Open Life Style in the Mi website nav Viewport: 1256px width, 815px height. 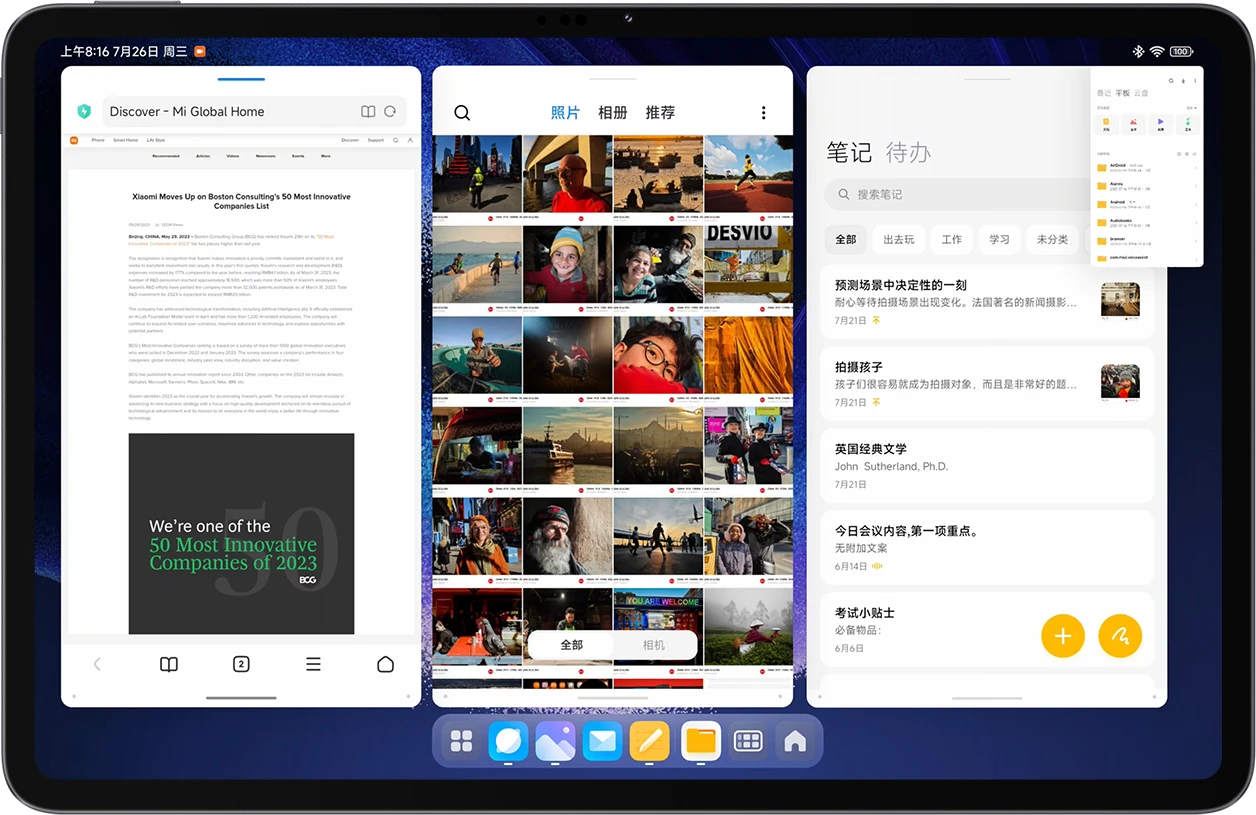click(x=156, y=140)
